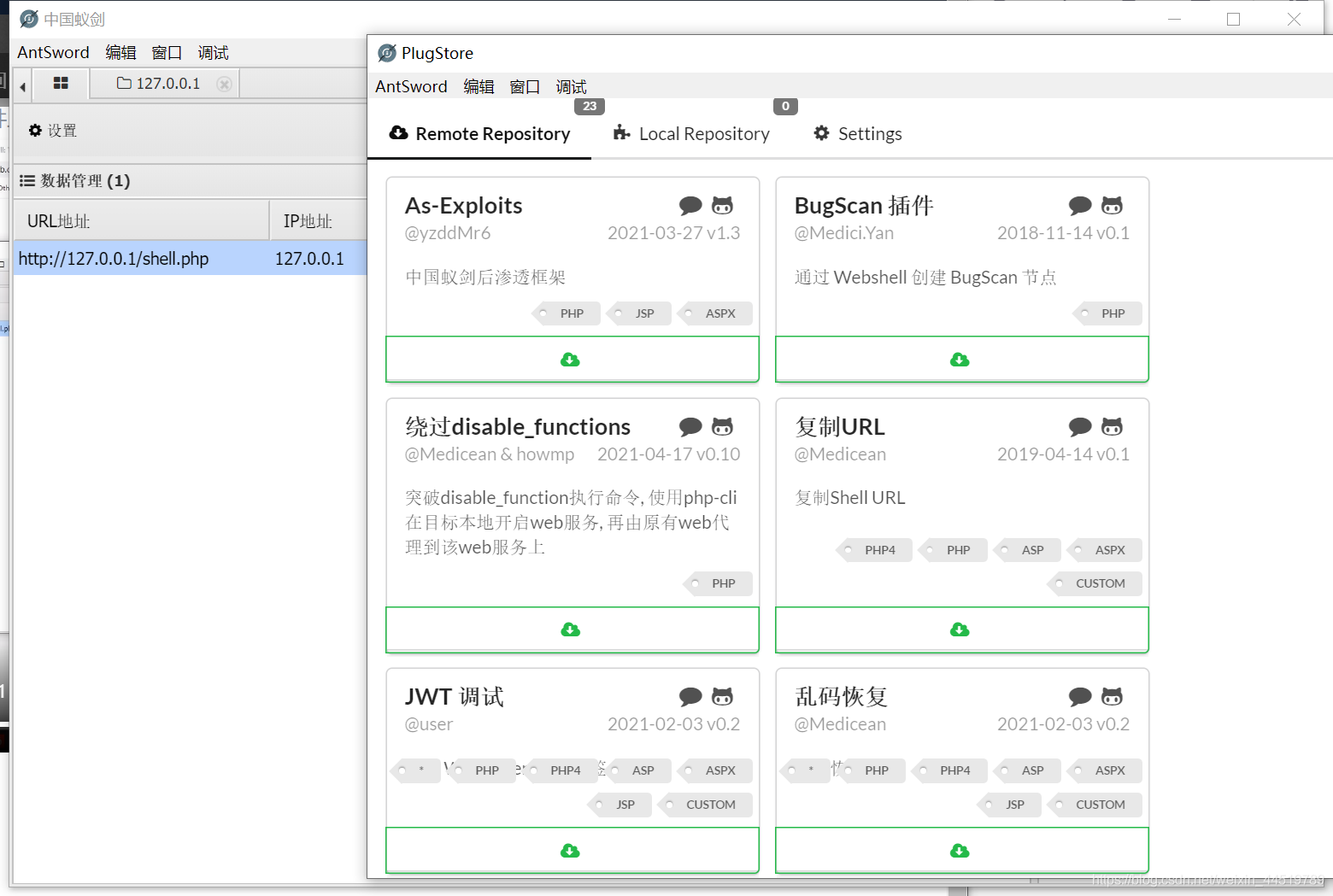Close the 127.0.0.1 tab in main window
Image resolution: width=1333 pixels, height=896 pixels.
pos(224,84)
